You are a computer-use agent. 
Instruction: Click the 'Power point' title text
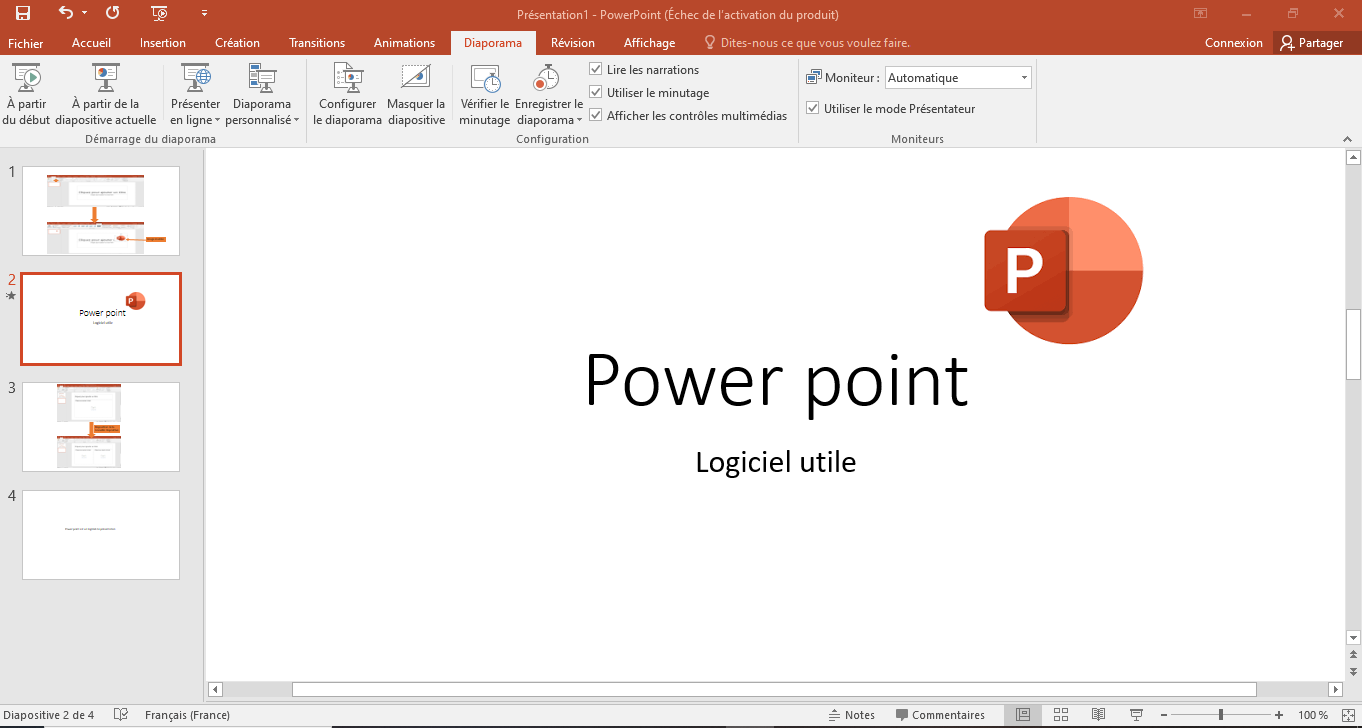[x=776, y=380]
